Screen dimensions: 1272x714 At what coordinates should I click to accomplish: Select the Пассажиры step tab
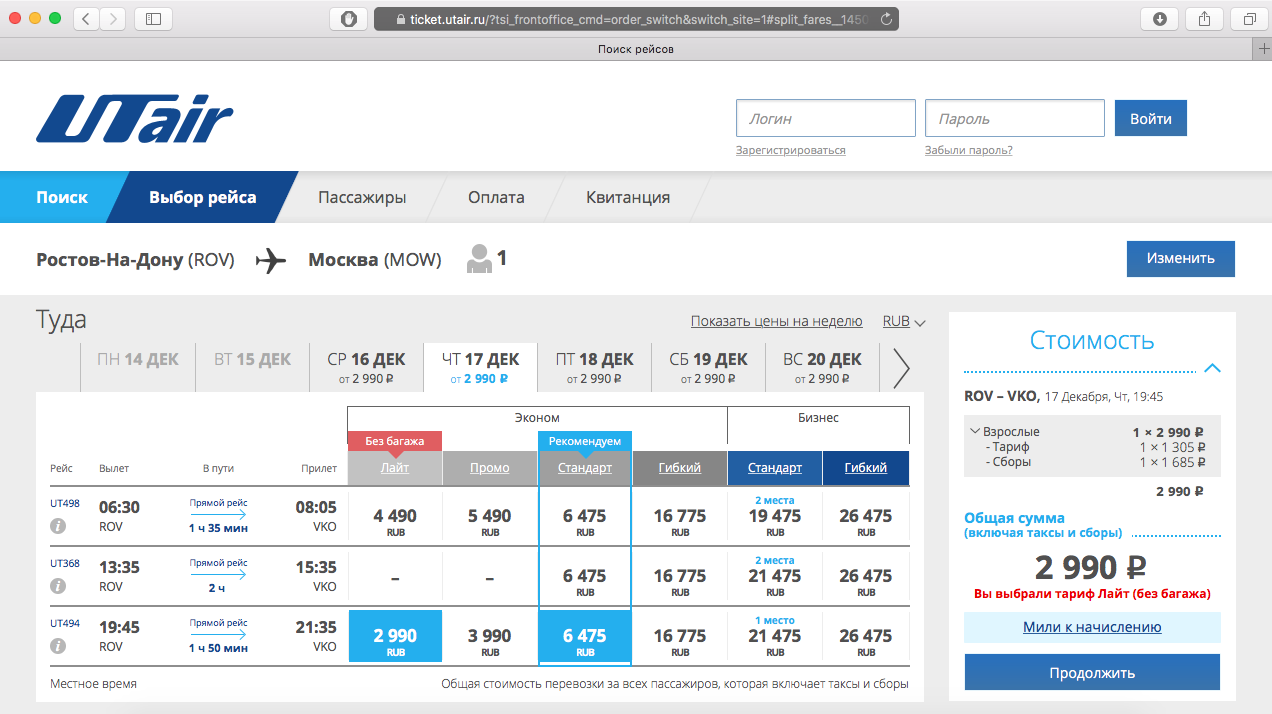[362, 197]
